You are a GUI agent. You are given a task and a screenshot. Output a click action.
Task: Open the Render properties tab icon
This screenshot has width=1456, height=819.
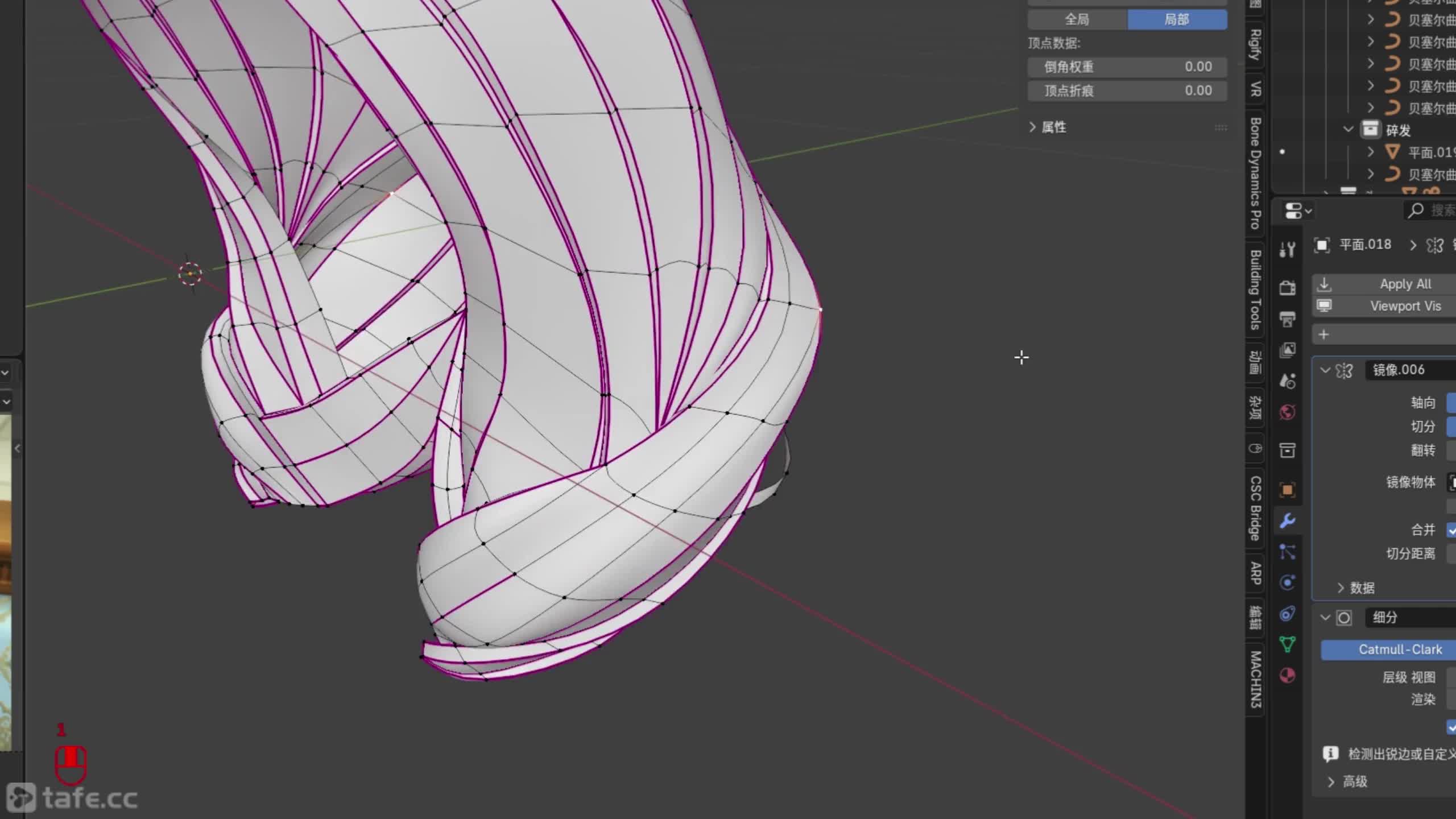pos(1288,288)
